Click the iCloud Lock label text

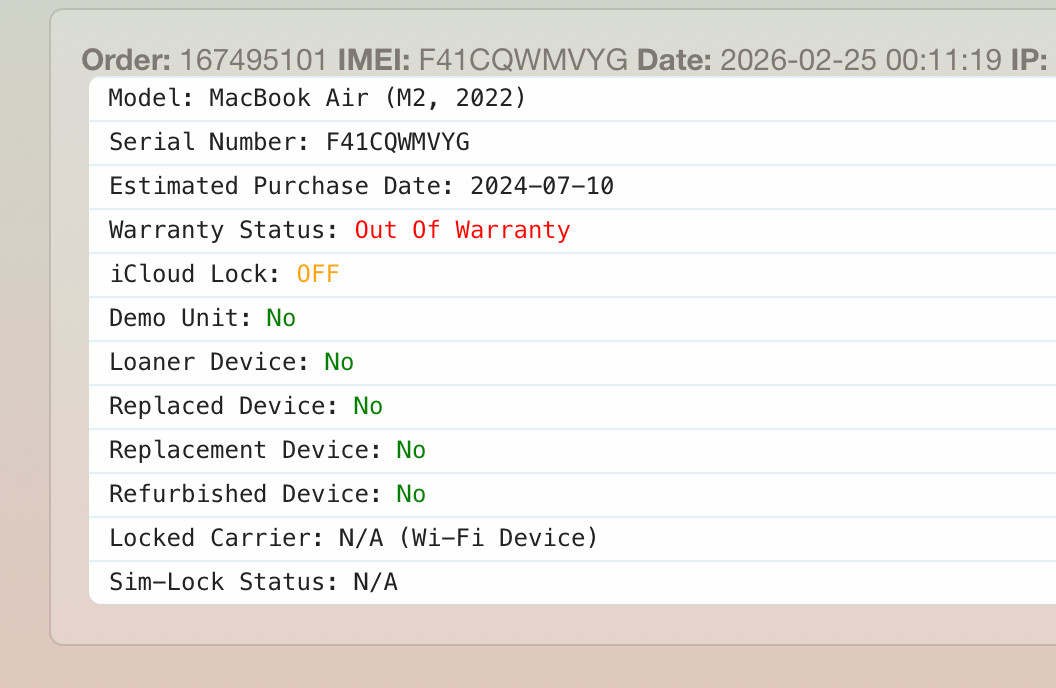[195, 274]
